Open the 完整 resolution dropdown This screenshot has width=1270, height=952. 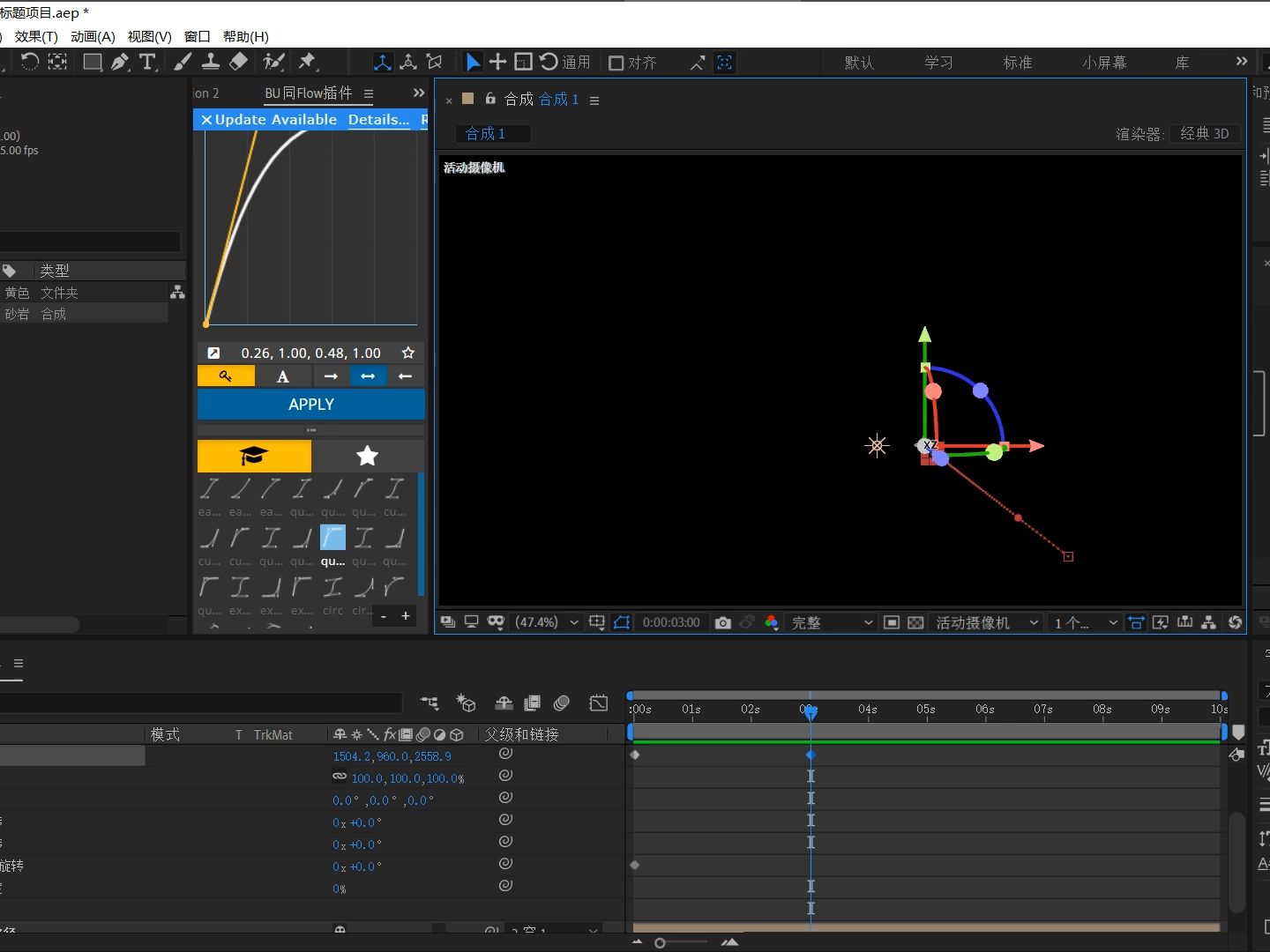pos(832,622)
